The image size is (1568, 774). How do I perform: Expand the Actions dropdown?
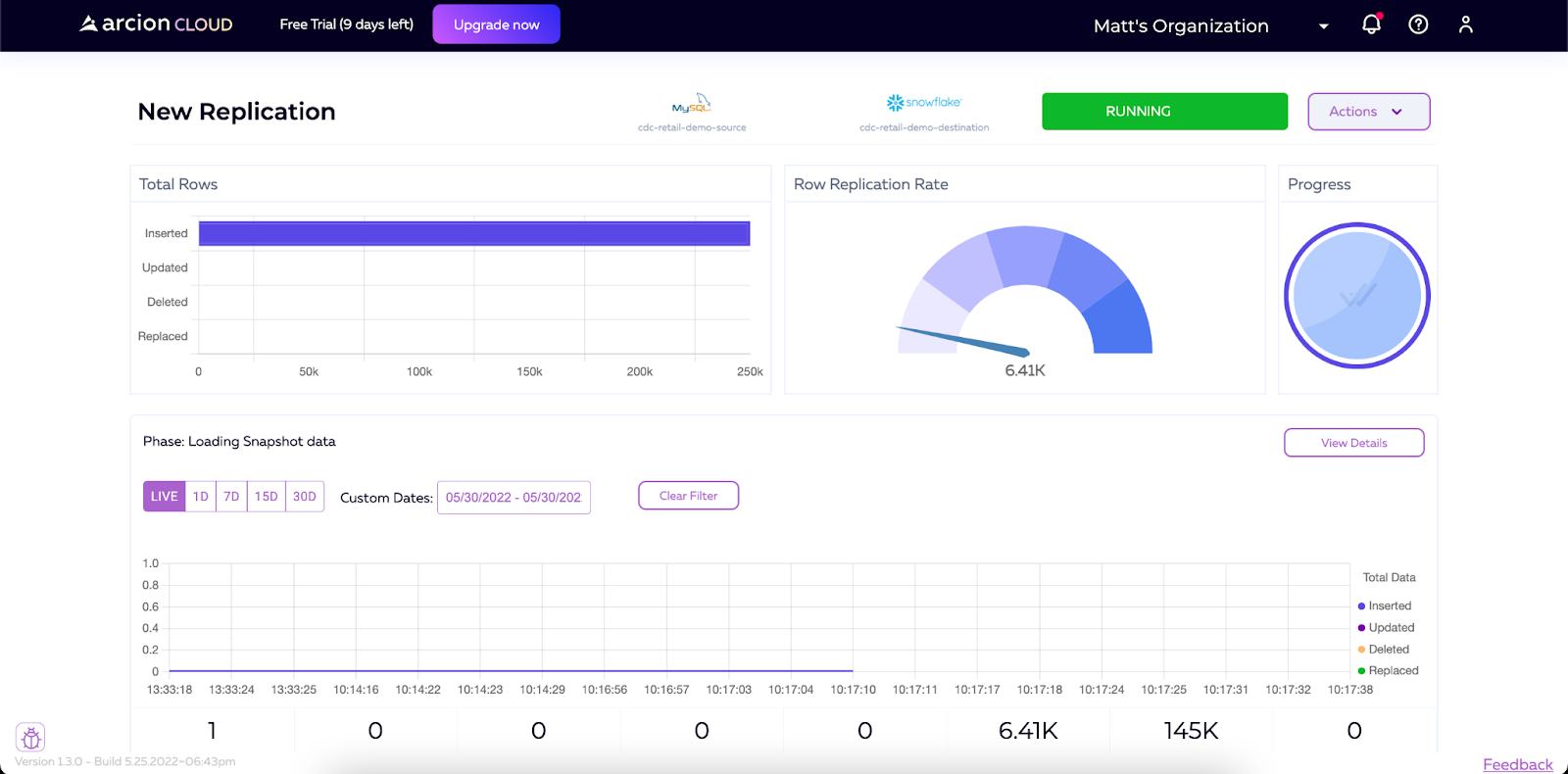1369,112
